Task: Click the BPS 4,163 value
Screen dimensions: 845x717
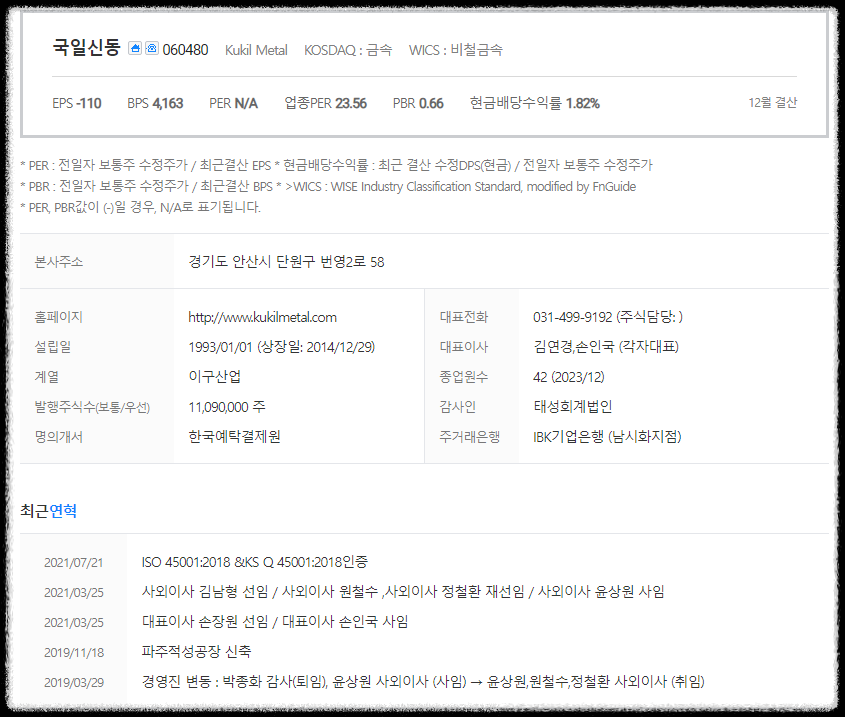Action: pos(155,103)
